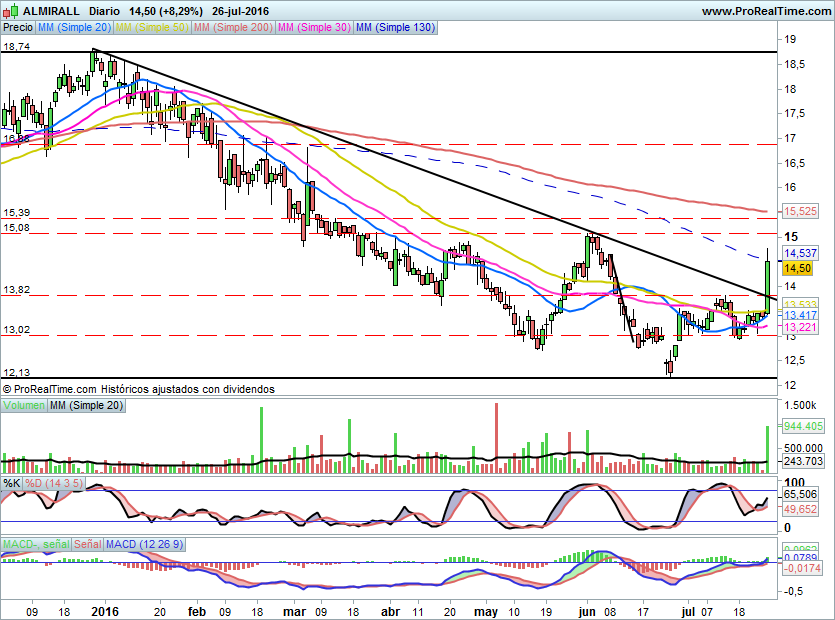Click the 12,13 support level label
The height and width of the screenshot is (620, 835).
pyautogui.click(x=17, y=372)
